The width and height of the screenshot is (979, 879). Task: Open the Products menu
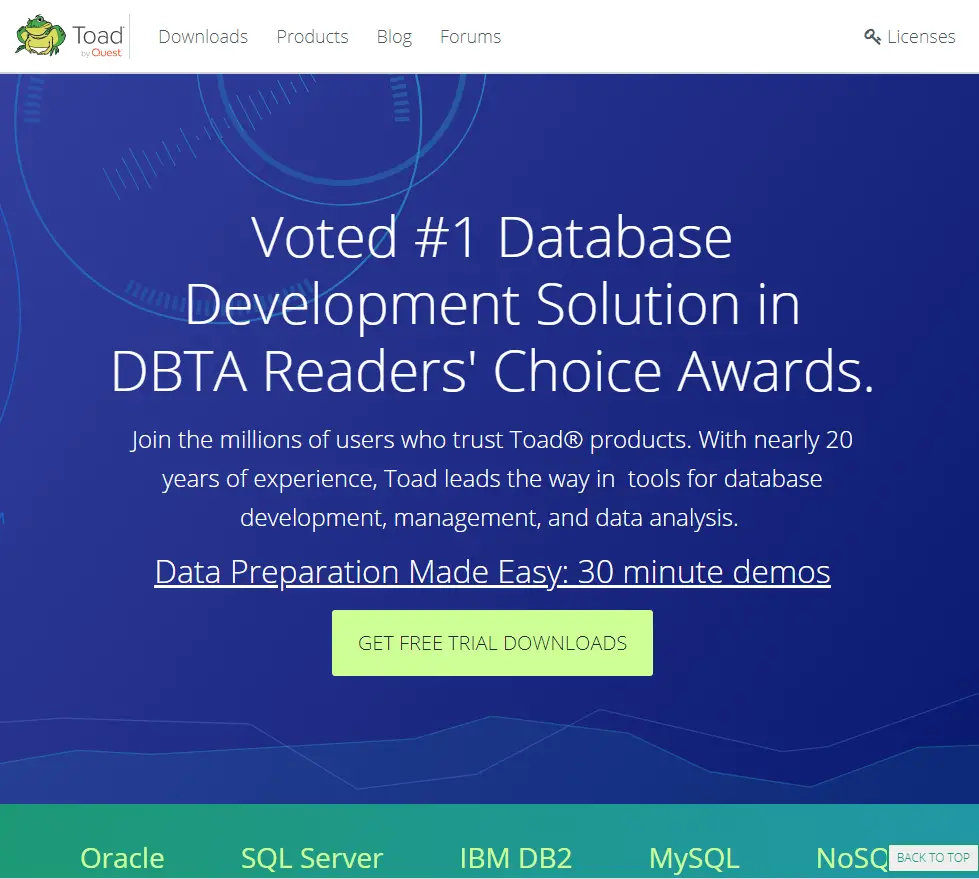pos(312,37)
